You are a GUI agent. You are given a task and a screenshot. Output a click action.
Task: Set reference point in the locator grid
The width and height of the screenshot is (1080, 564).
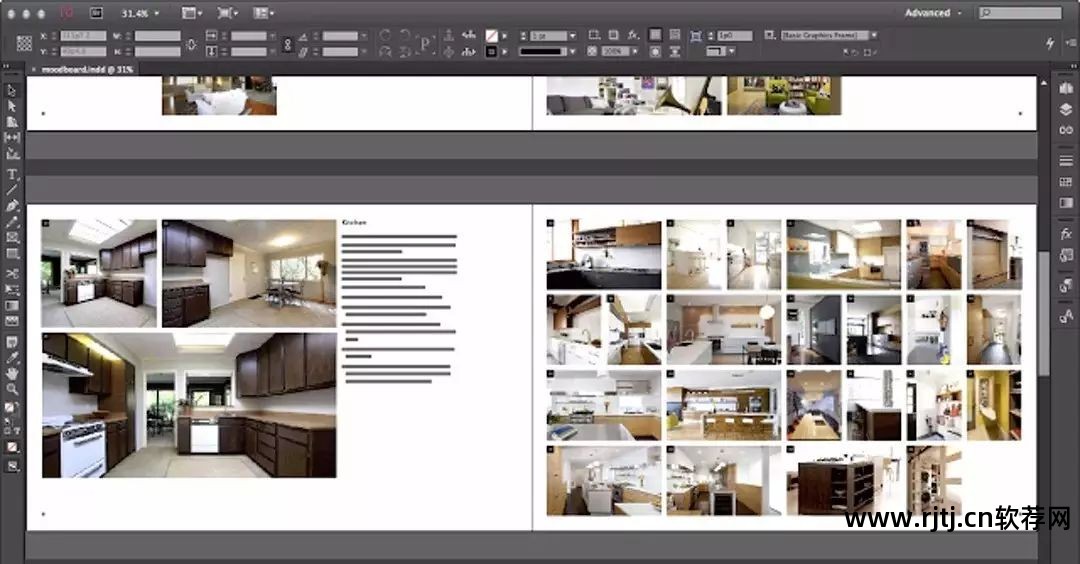pyautogui.click(x=24, y=43)
